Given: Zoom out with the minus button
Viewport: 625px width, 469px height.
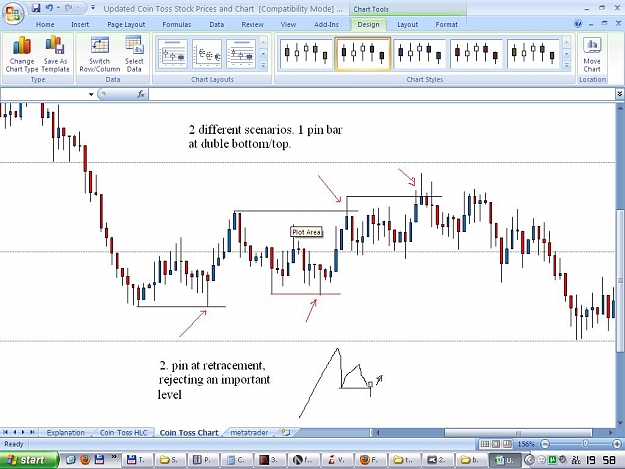Looking at the screenshot, I should [x=545, y=444].
